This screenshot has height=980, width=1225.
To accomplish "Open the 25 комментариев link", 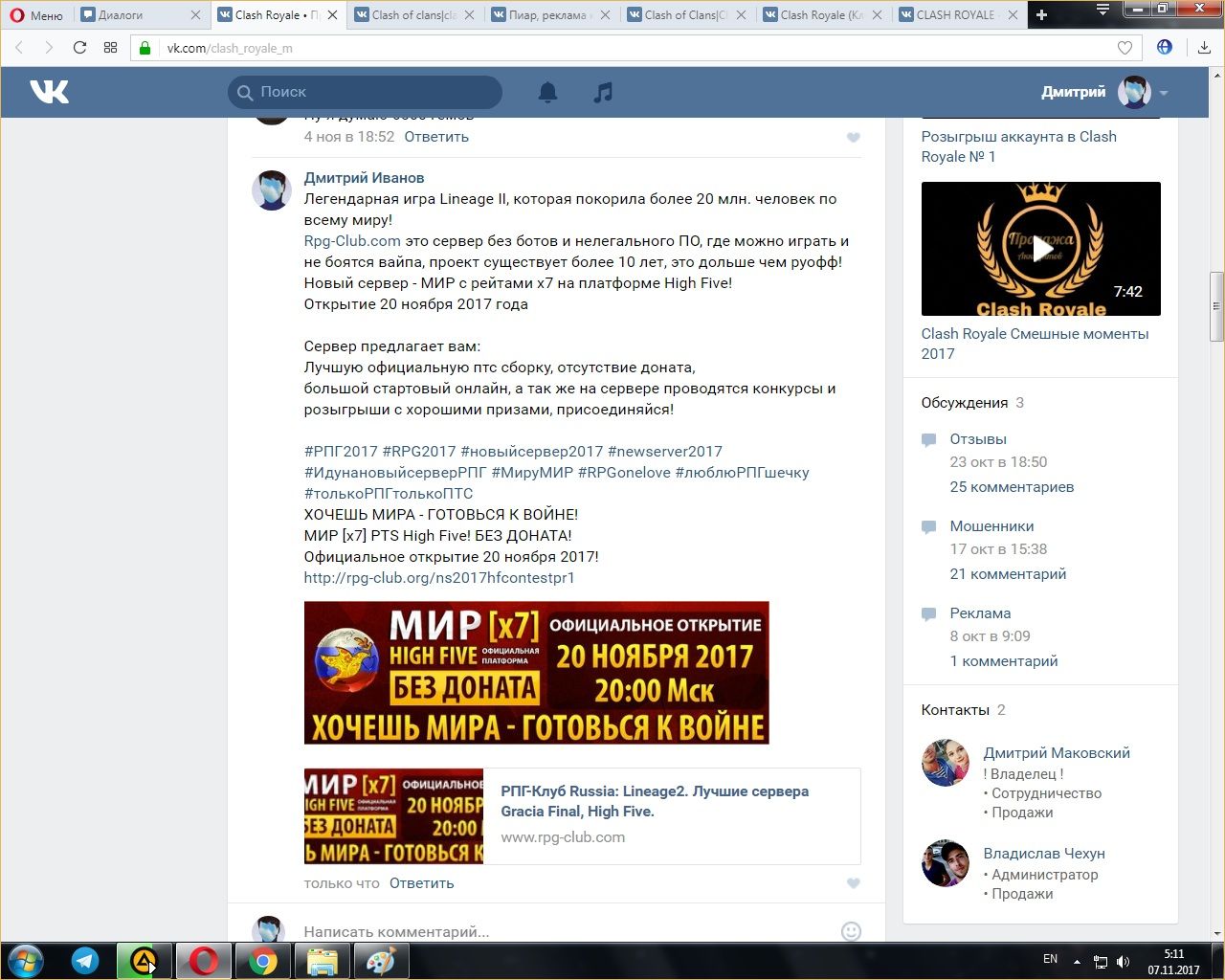I will [x=1012, y=487].
